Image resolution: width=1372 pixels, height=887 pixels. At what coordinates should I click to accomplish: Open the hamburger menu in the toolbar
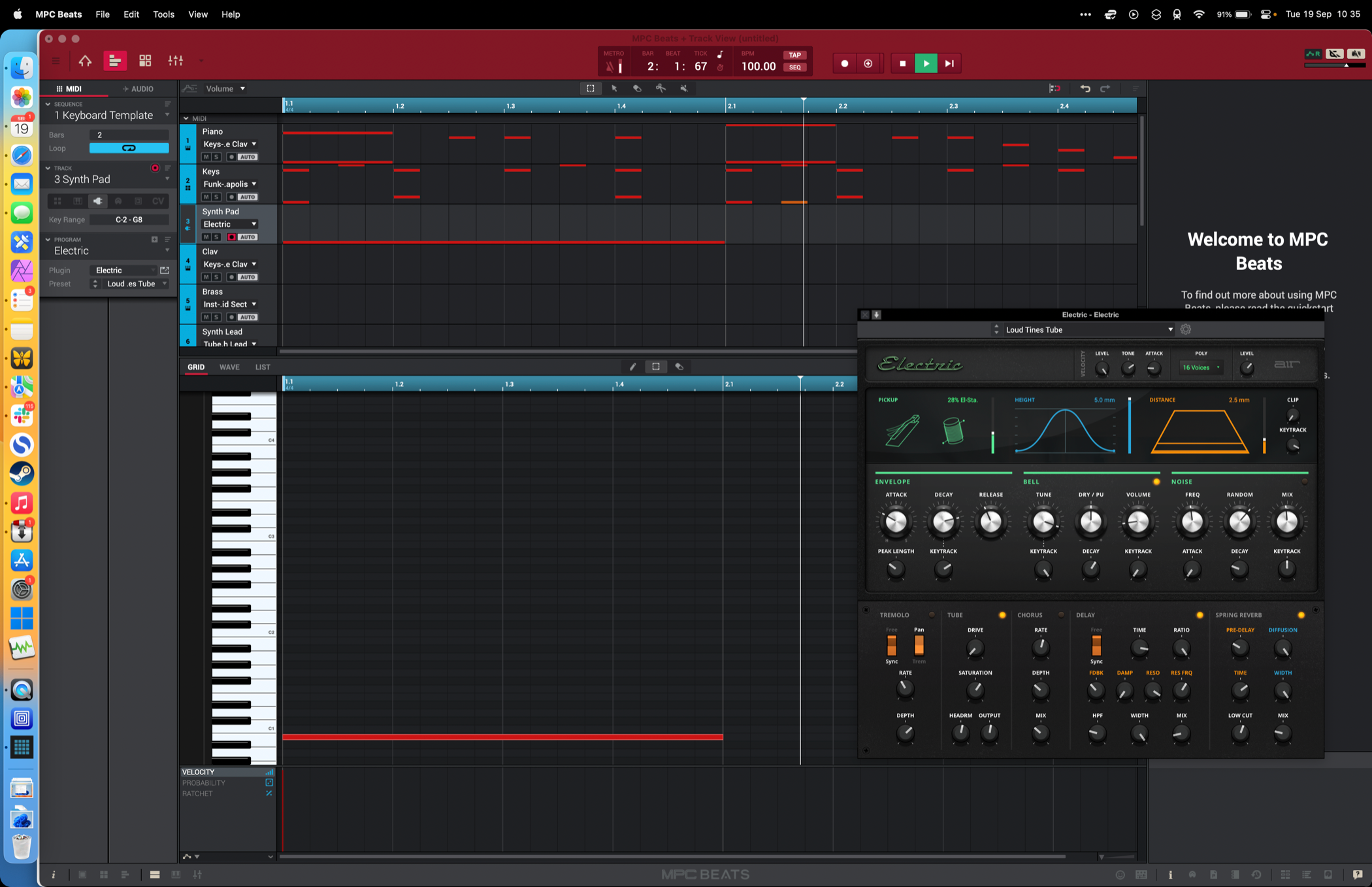pos(56,61)
